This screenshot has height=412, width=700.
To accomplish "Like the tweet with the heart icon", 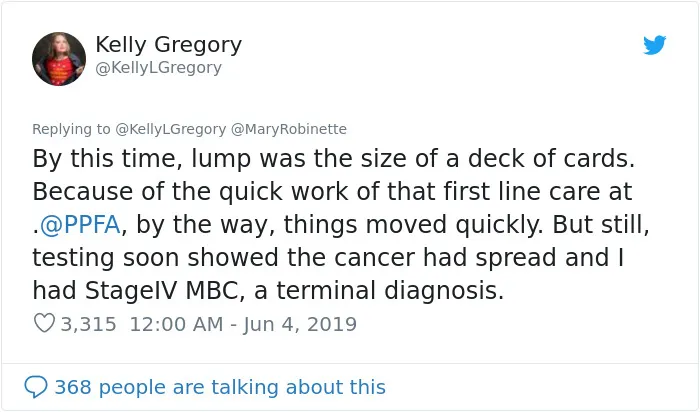I will (44, 323).
